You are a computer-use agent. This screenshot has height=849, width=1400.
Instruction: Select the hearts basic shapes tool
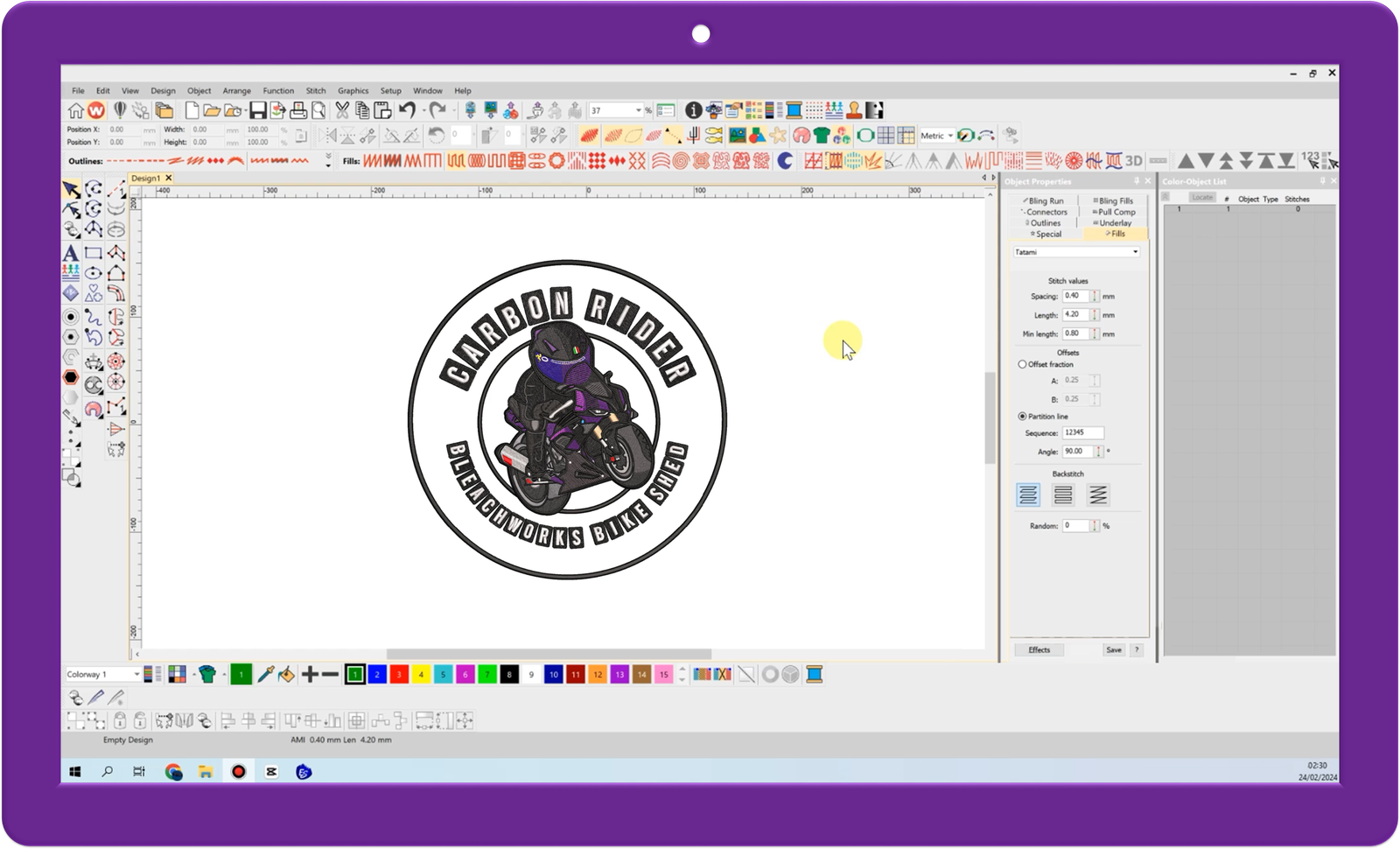click(94, 294)
